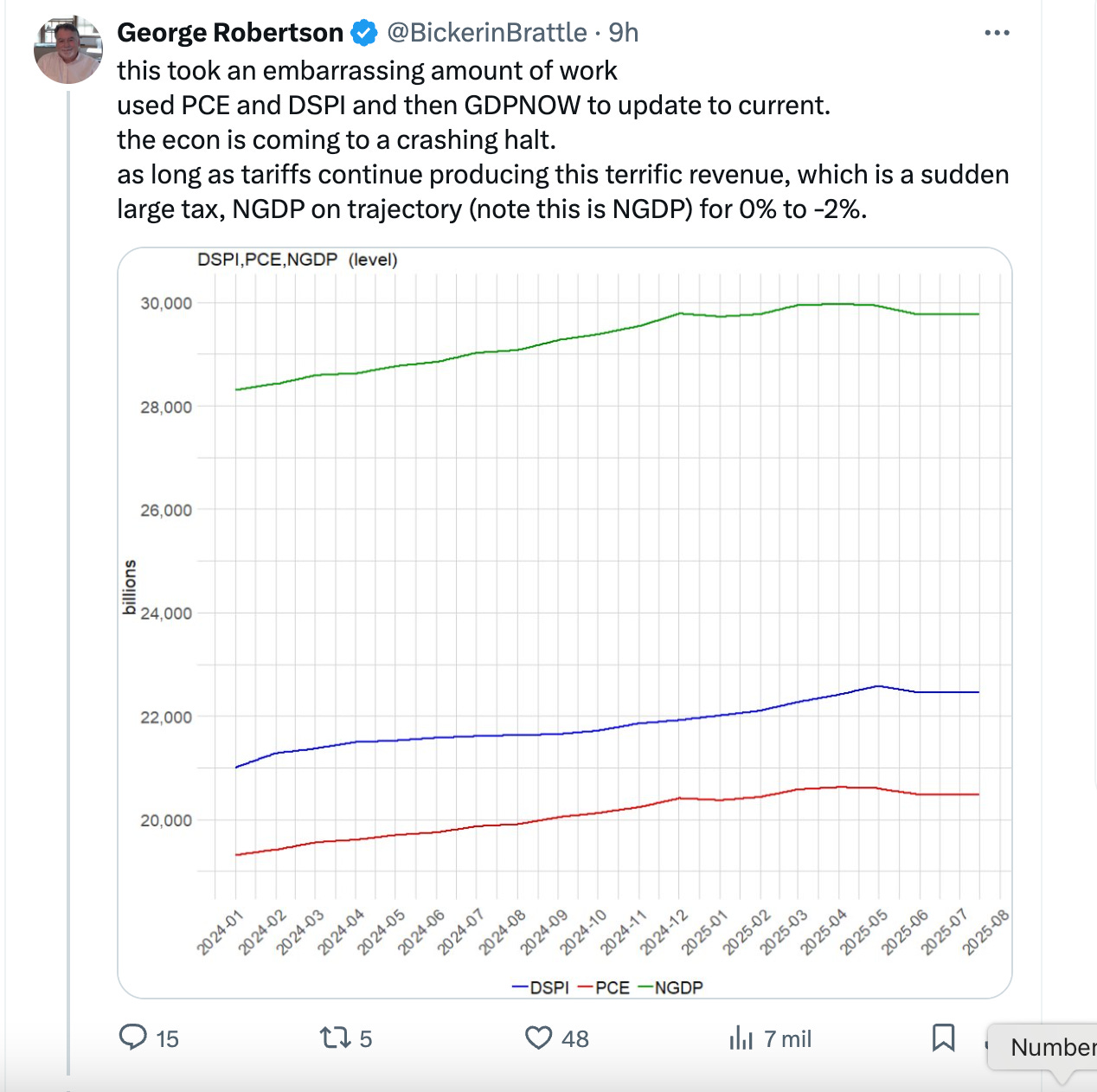Open the DSPI, PCE, NGDP chart image
The height and width of the screenshot is (1092, 1097).
[x=565, y=623]
